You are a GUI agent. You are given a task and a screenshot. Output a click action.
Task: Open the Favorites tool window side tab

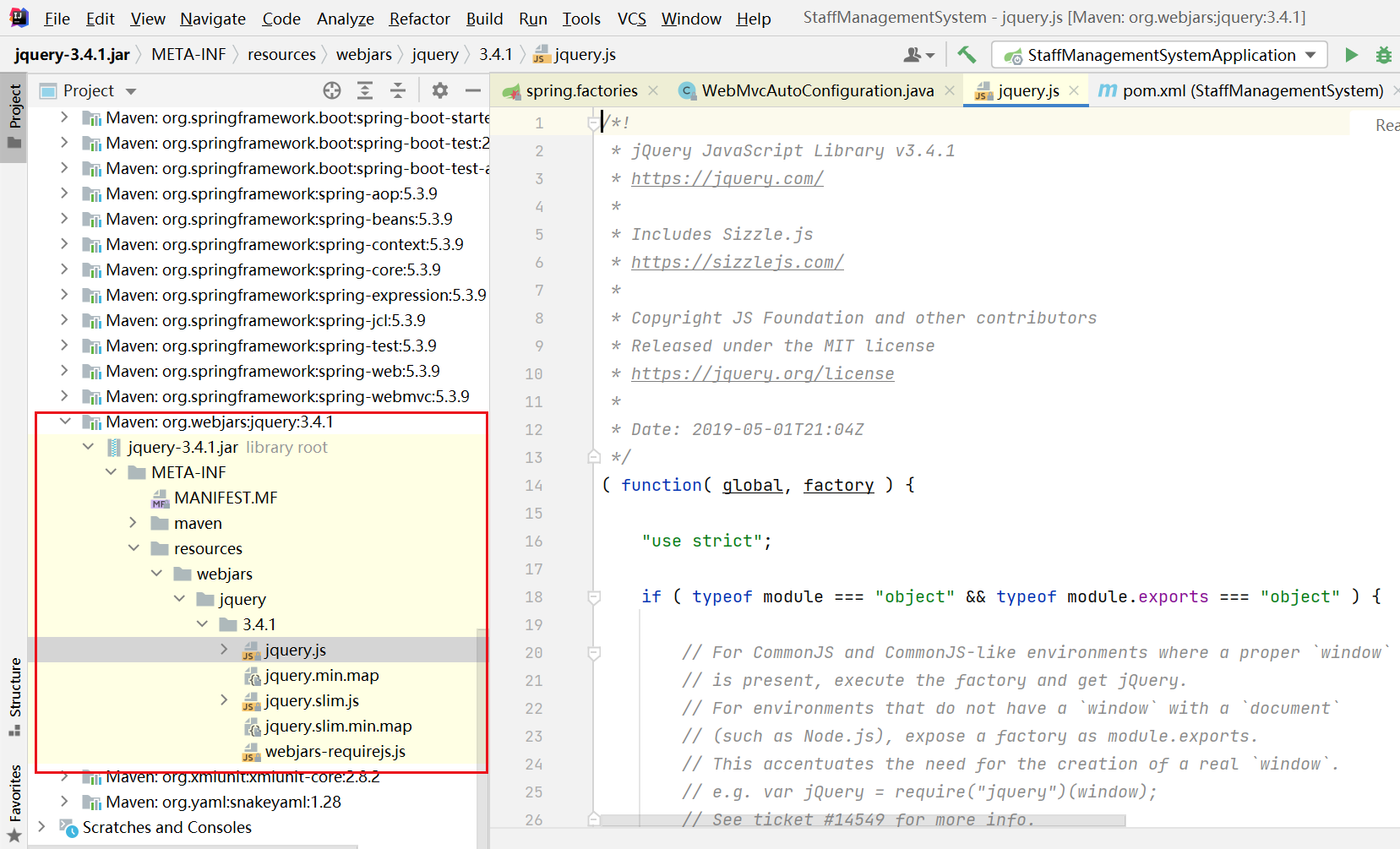[x=14, y=803]
